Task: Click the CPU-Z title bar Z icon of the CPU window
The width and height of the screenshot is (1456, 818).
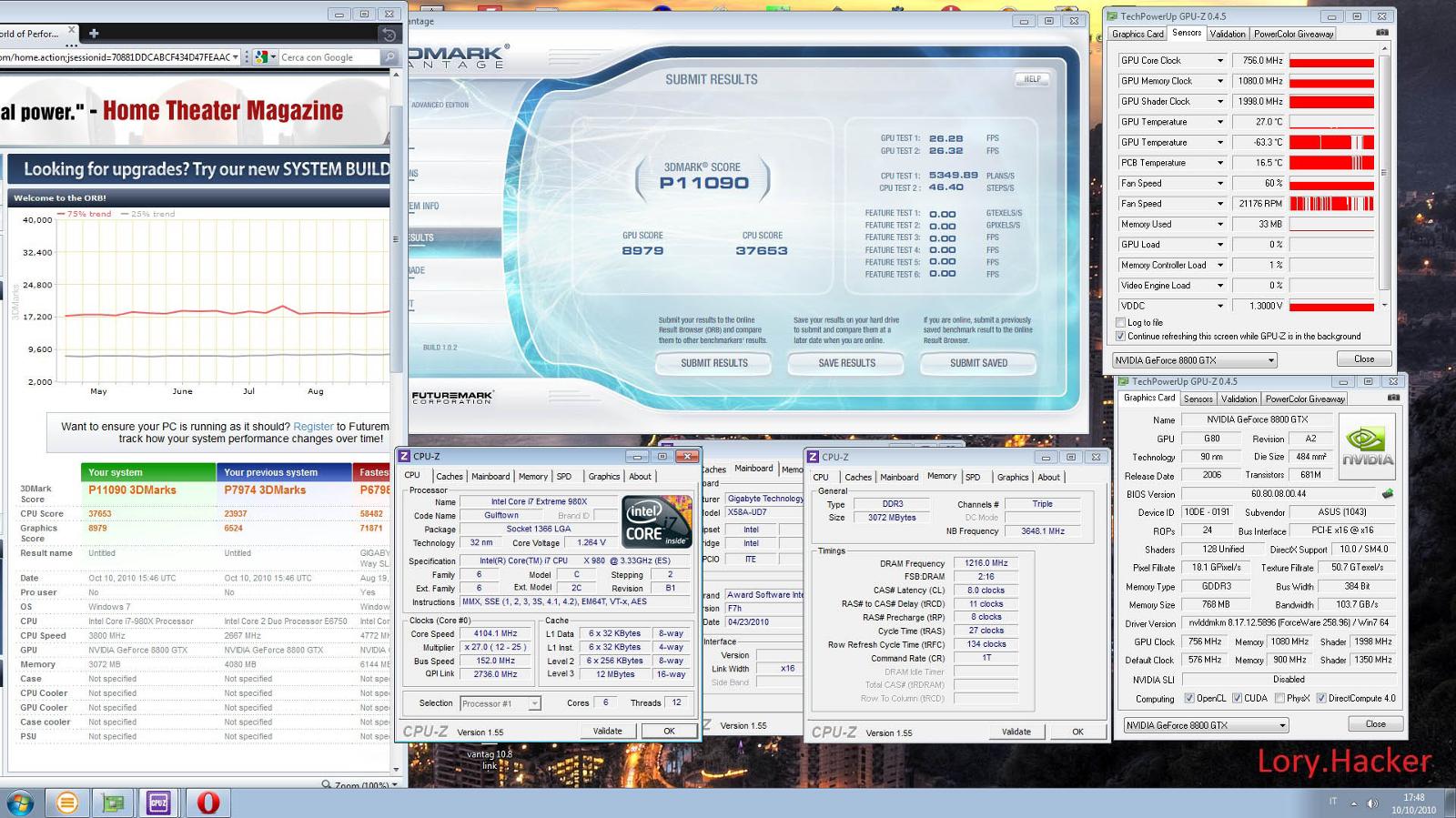Action: coord(404,456)
